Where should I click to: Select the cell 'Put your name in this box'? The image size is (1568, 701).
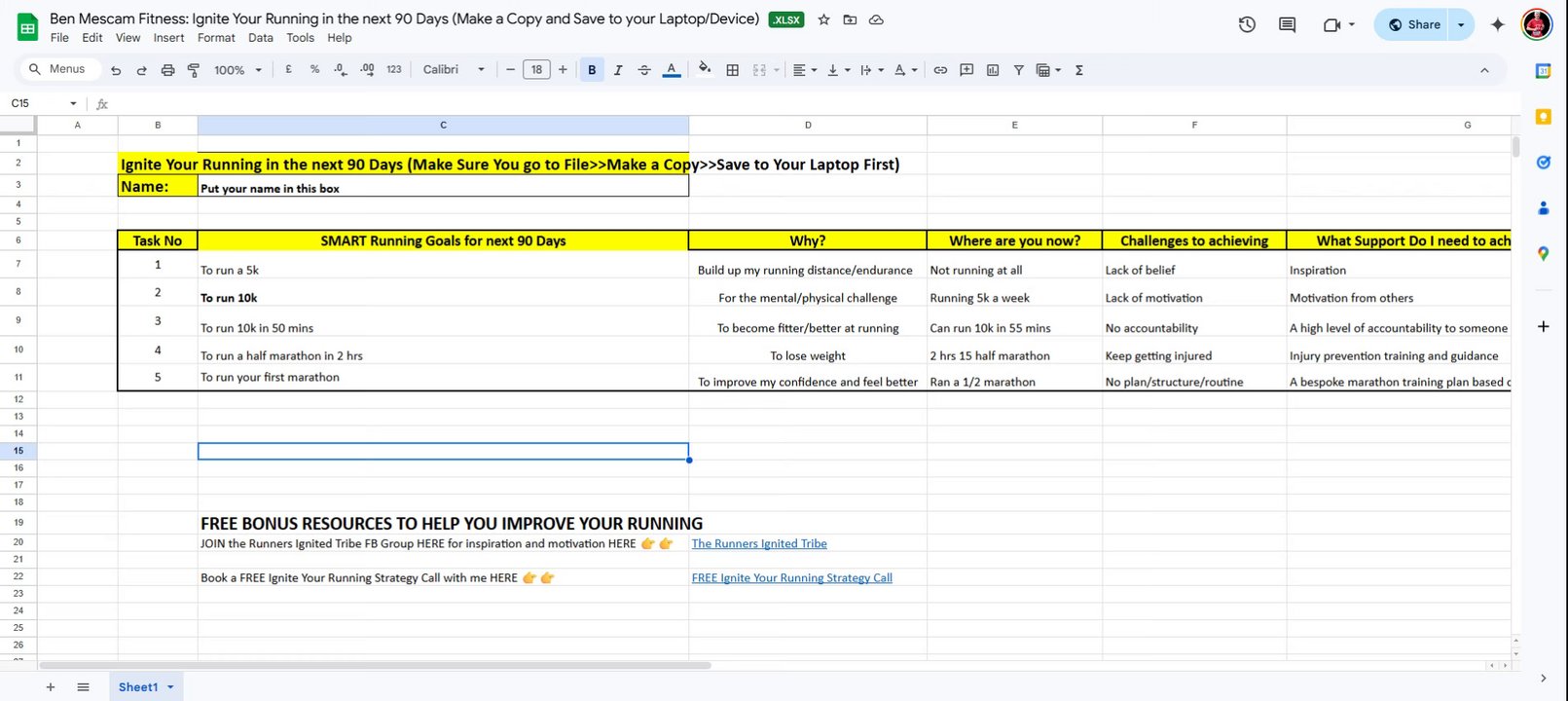click(x=443, y=187)
